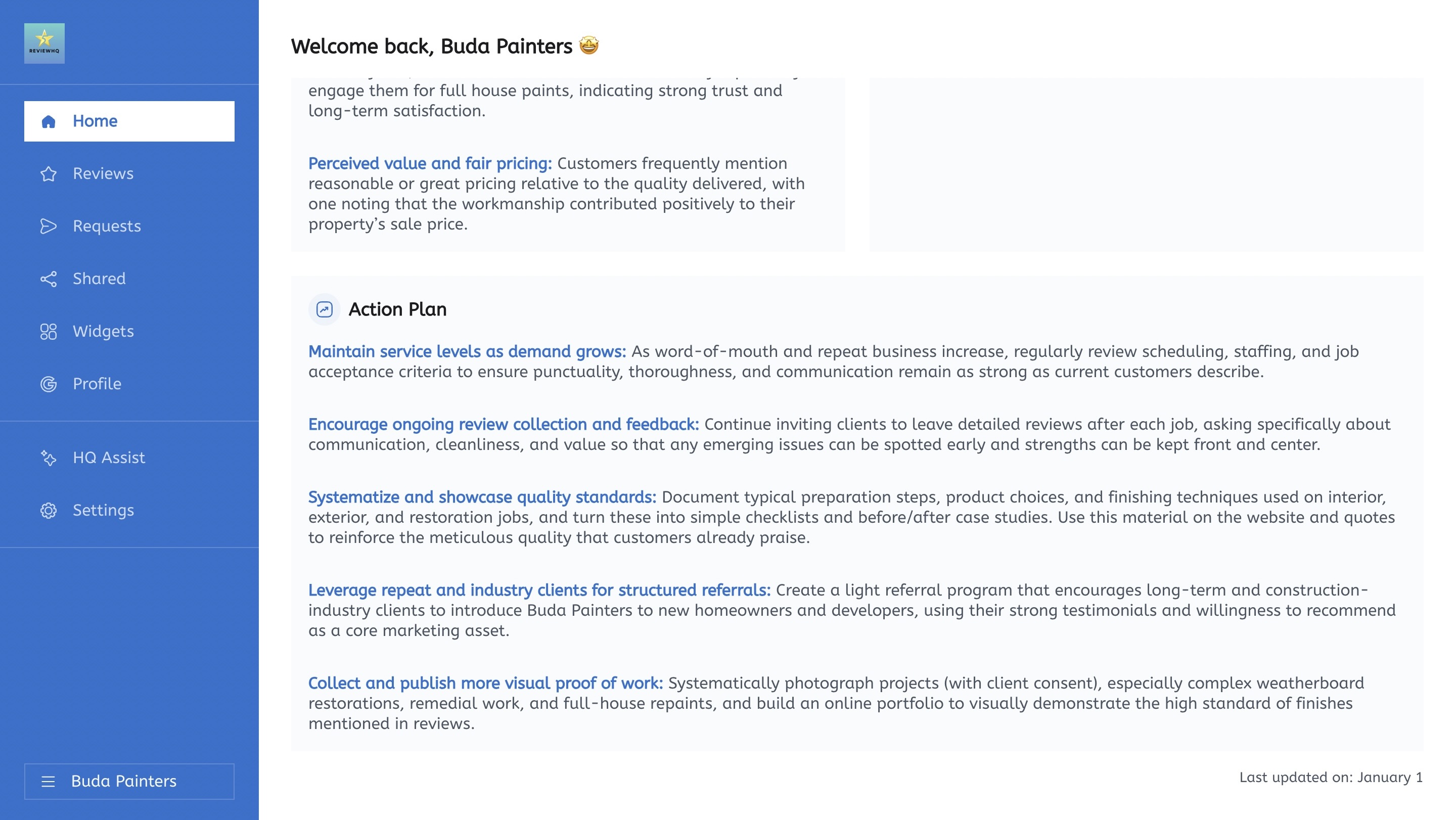The width and height of the screenshot is (1456, 820).
Task: Select Encourage ongoing review collection and feedback
Action: coord(503,425)
